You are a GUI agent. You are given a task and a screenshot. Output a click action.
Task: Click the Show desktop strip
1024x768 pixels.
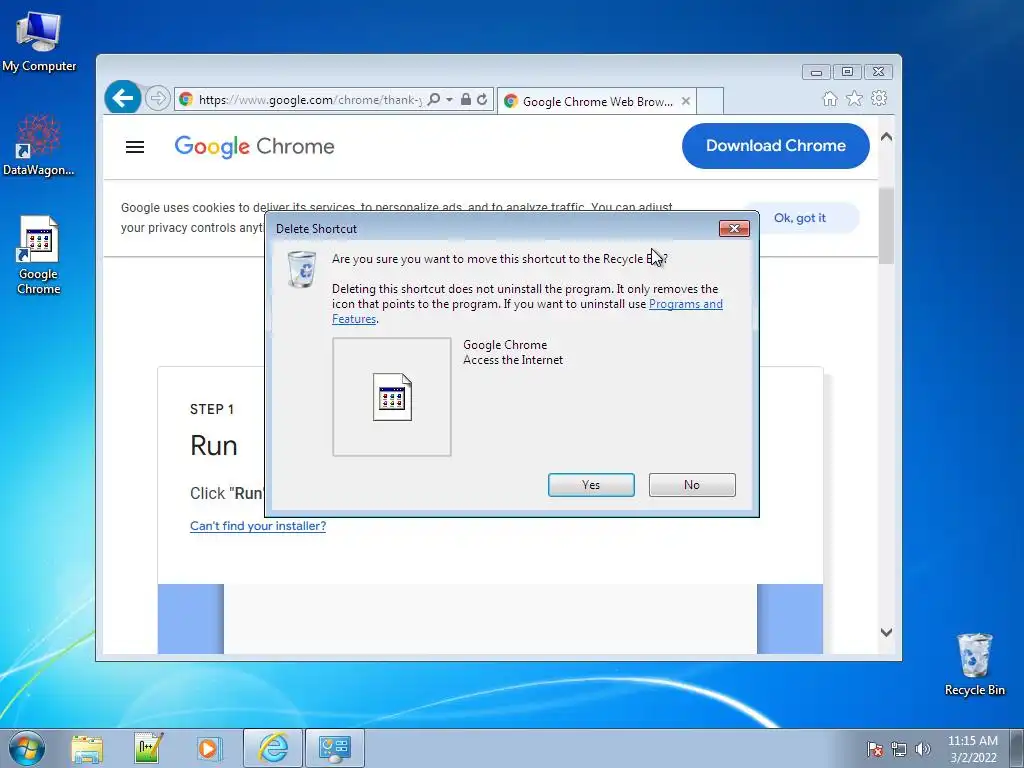pyautogui.click(x=1016, y=748)
